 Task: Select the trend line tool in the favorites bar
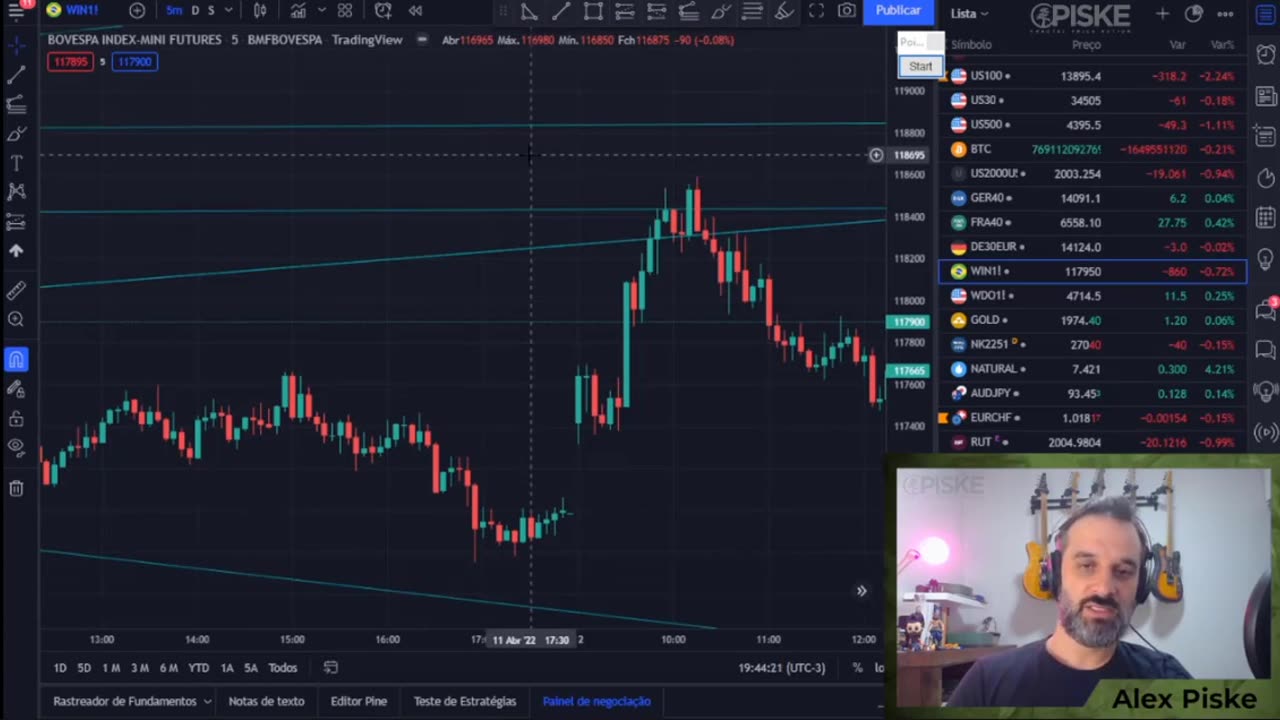[x=561, y=11]
